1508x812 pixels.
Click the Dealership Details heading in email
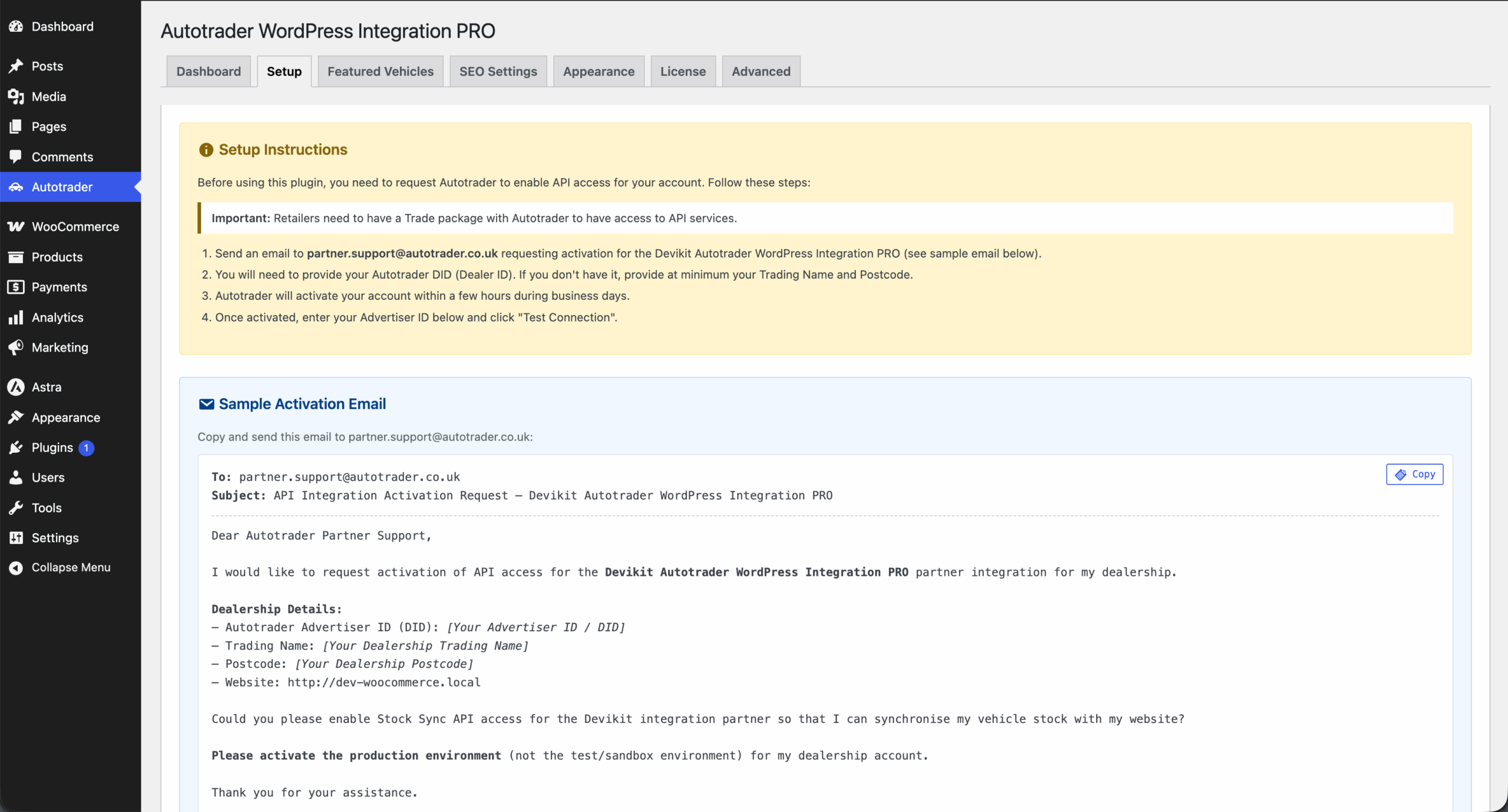click(x=277, y=609)
